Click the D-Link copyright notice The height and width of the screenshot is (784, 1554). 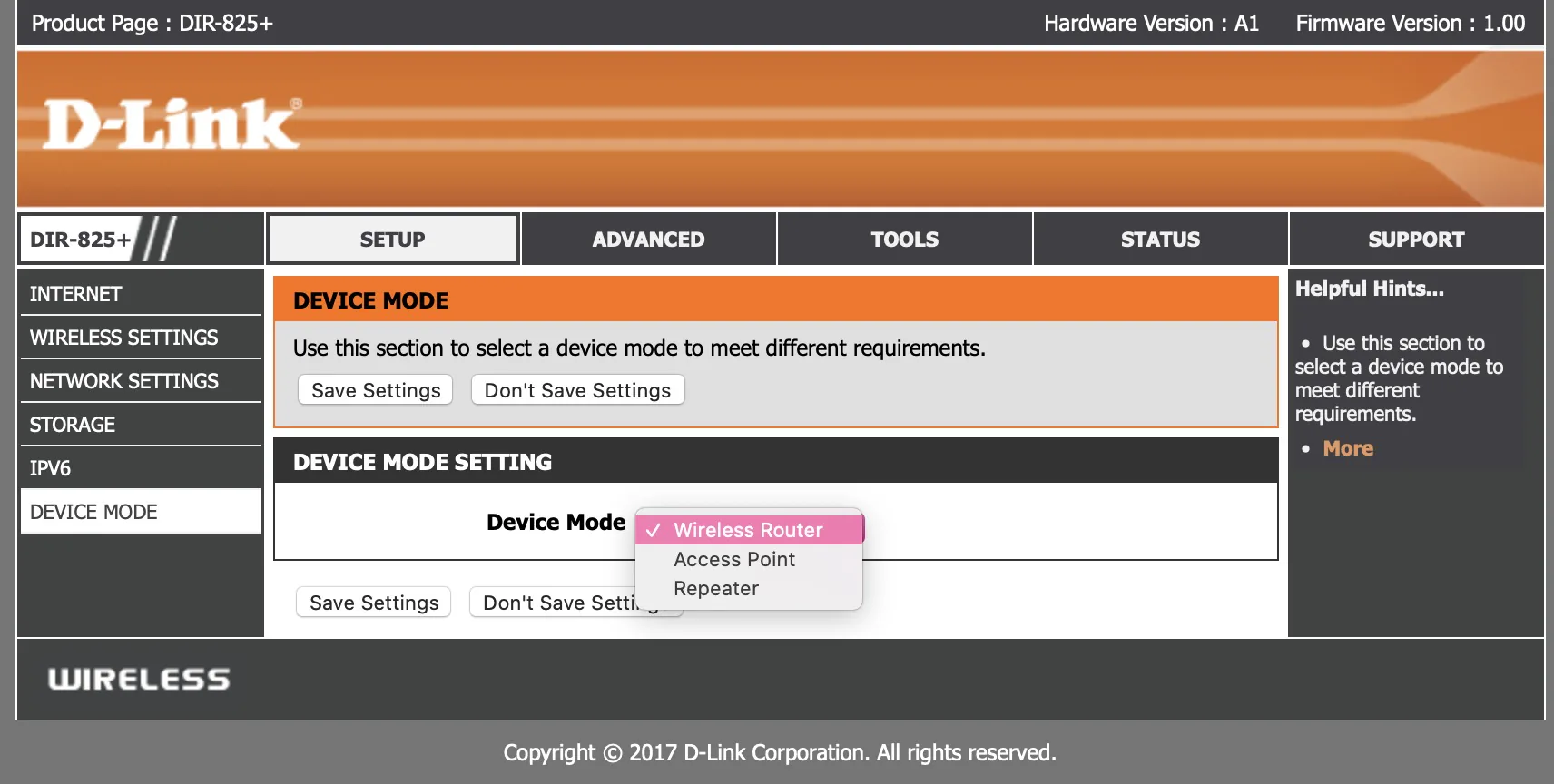pos(780,752)
